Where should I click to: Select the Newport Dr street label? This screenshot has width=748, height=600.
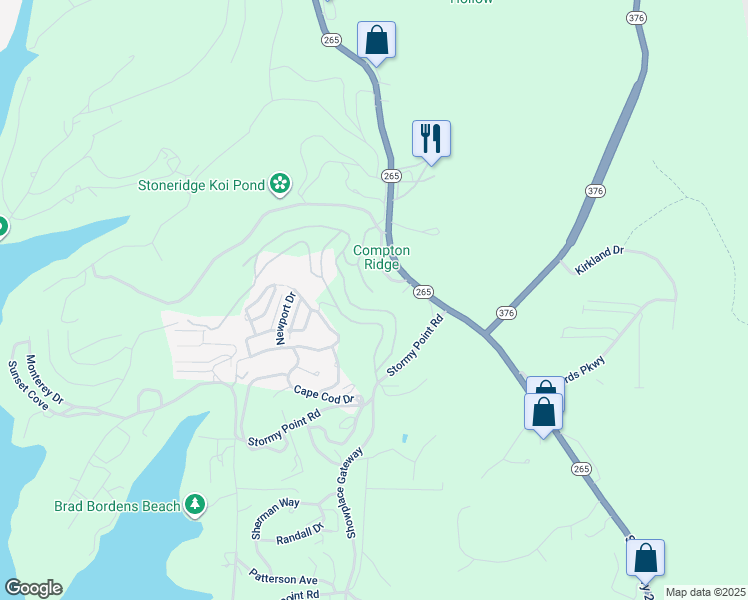click(286, 318)
